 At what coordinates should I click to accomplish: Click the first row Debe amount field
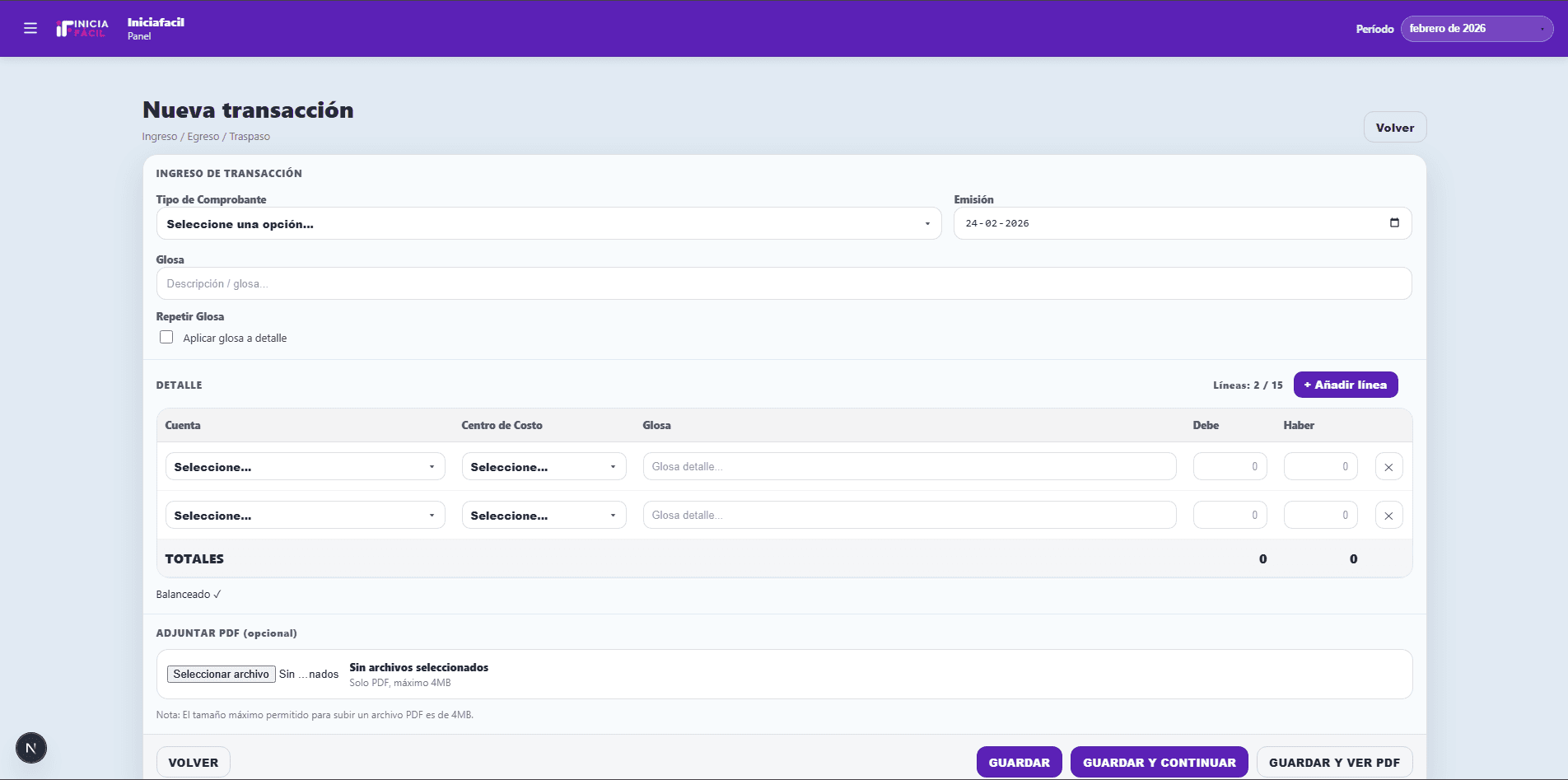point(1230,467)
